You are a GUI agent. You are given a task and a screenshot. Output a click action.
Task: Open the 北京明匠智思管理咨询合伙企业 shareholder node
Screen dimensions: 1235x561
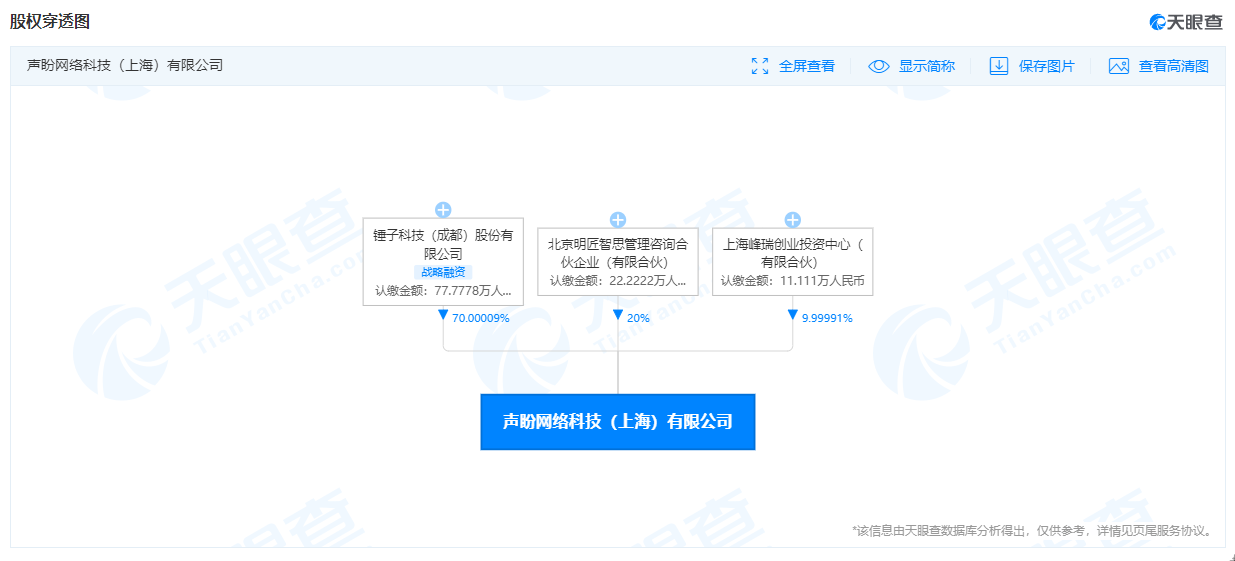click(x=618, y=261)
